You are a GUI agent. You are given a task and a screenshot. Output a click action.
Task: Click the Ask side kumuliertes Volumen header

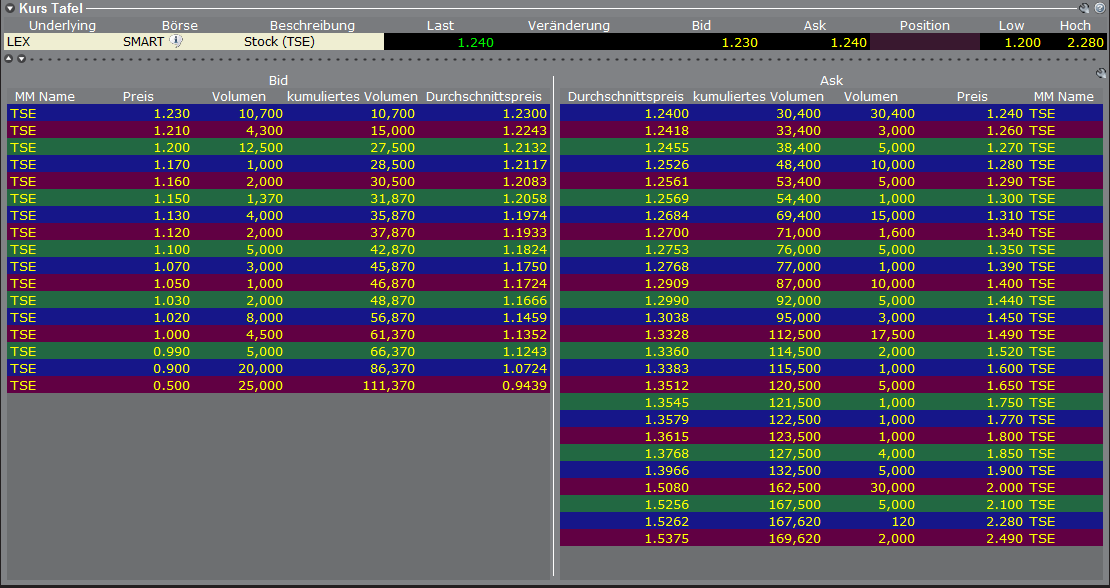coord(758,97)
